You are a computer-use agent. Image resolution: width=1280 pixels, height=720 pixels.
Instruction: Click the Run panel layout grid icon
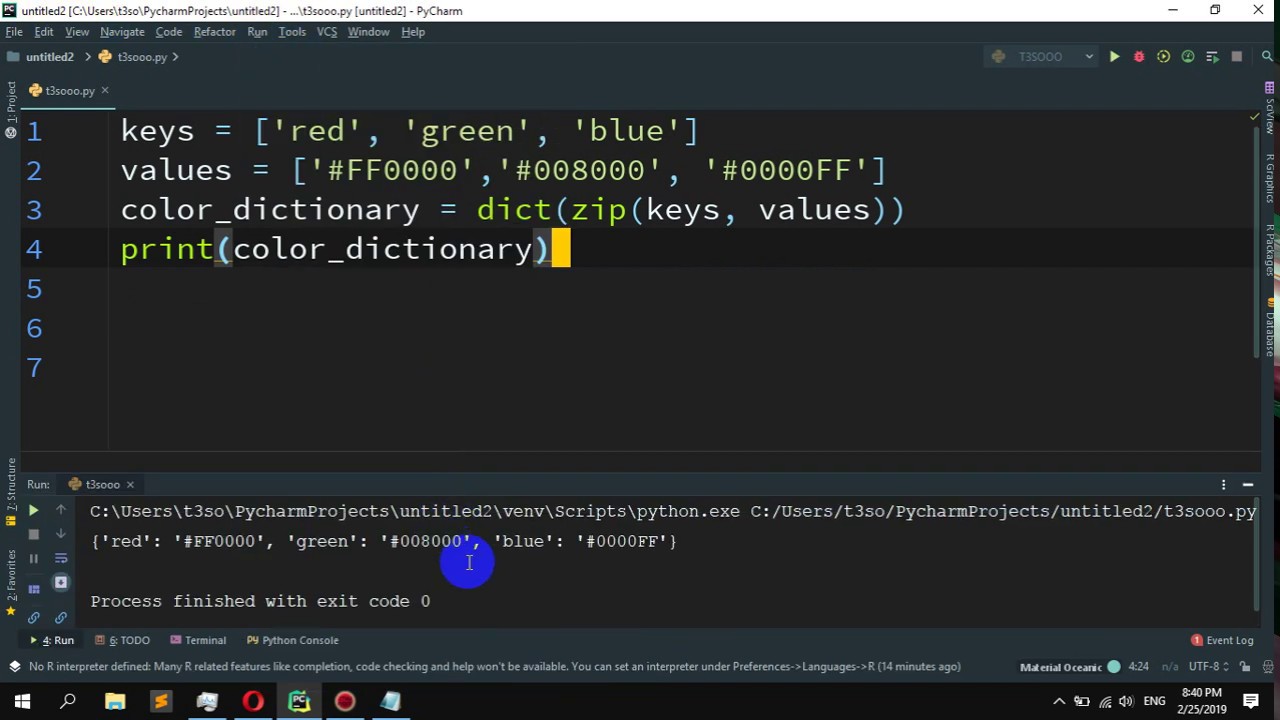pos(33,589)
